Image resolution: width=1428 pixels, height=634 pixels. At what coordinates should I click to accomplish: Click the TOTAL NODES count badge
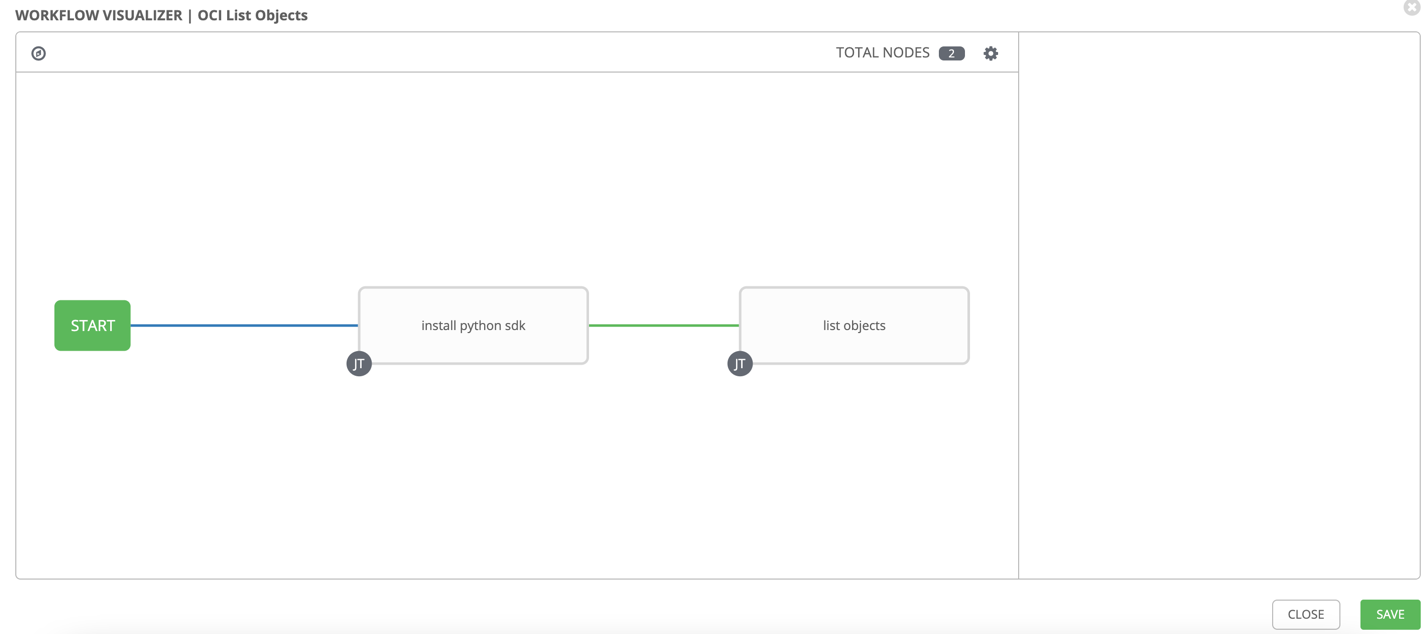pos(951,52)
